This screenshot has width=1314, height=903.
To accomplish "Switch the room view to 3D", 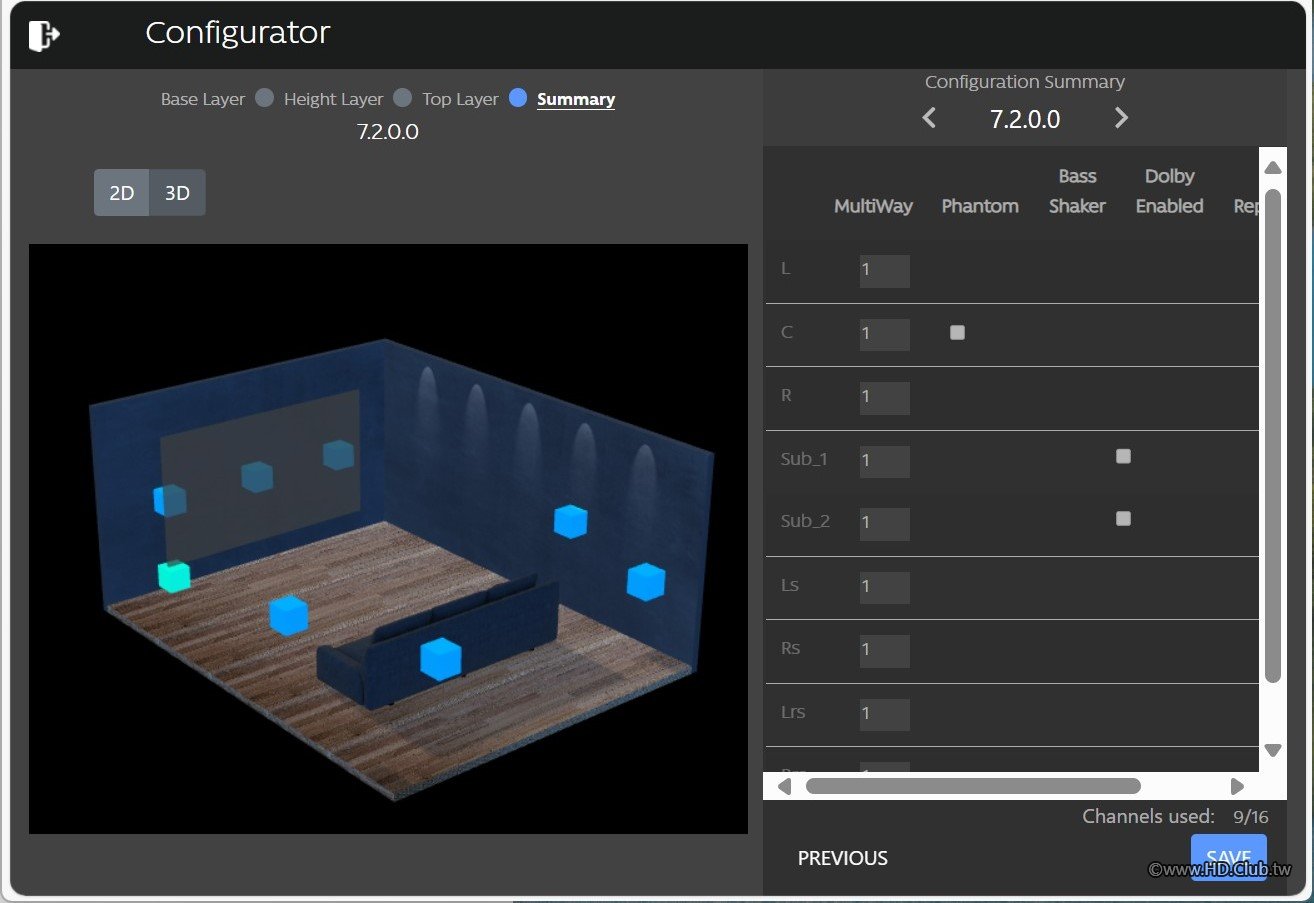I will pos(177,193).
